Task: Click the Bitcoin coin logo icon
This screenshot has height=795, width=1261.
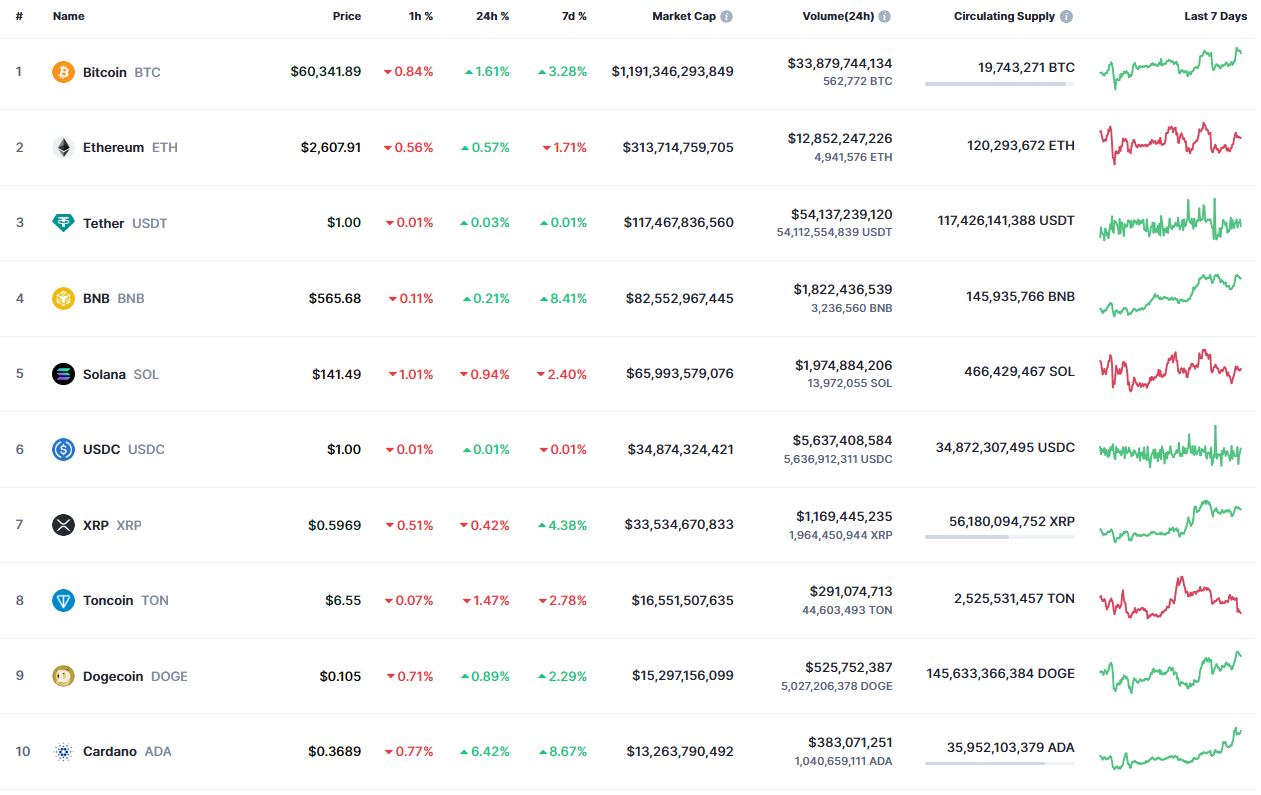Action: click(63, 72)
